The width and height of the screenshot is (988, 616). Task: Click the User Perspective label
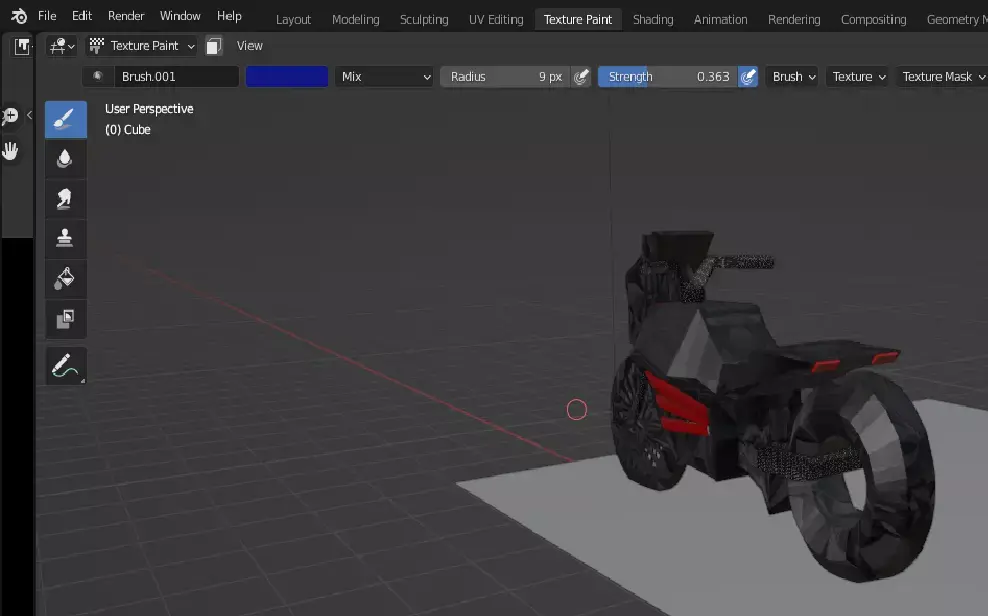point(149,108)
